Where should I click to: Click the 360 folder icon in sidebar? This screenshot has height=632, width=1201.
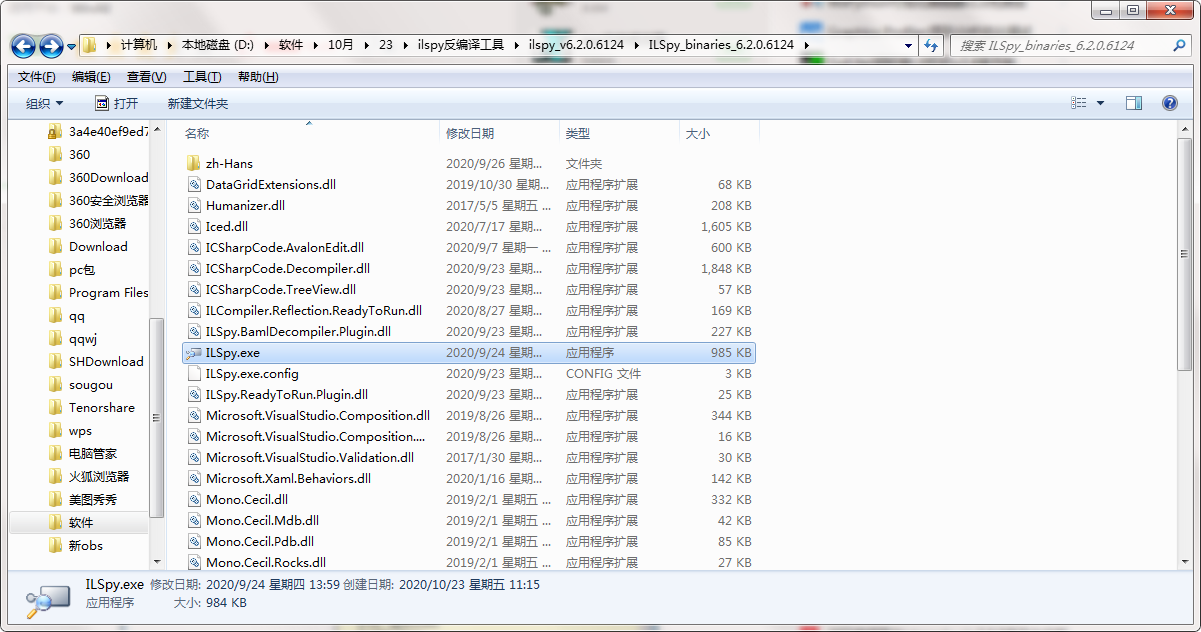tap(55, 154)
